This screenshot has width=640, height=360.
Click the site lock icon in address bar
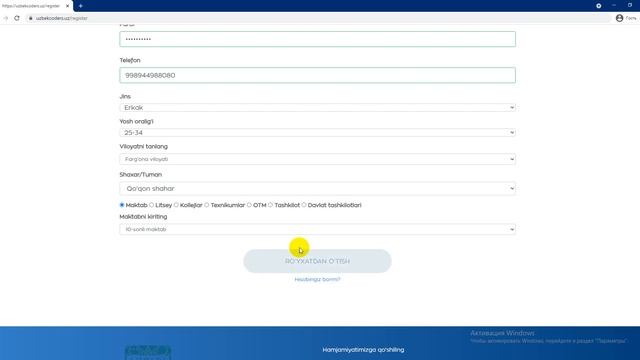[31, 18]
